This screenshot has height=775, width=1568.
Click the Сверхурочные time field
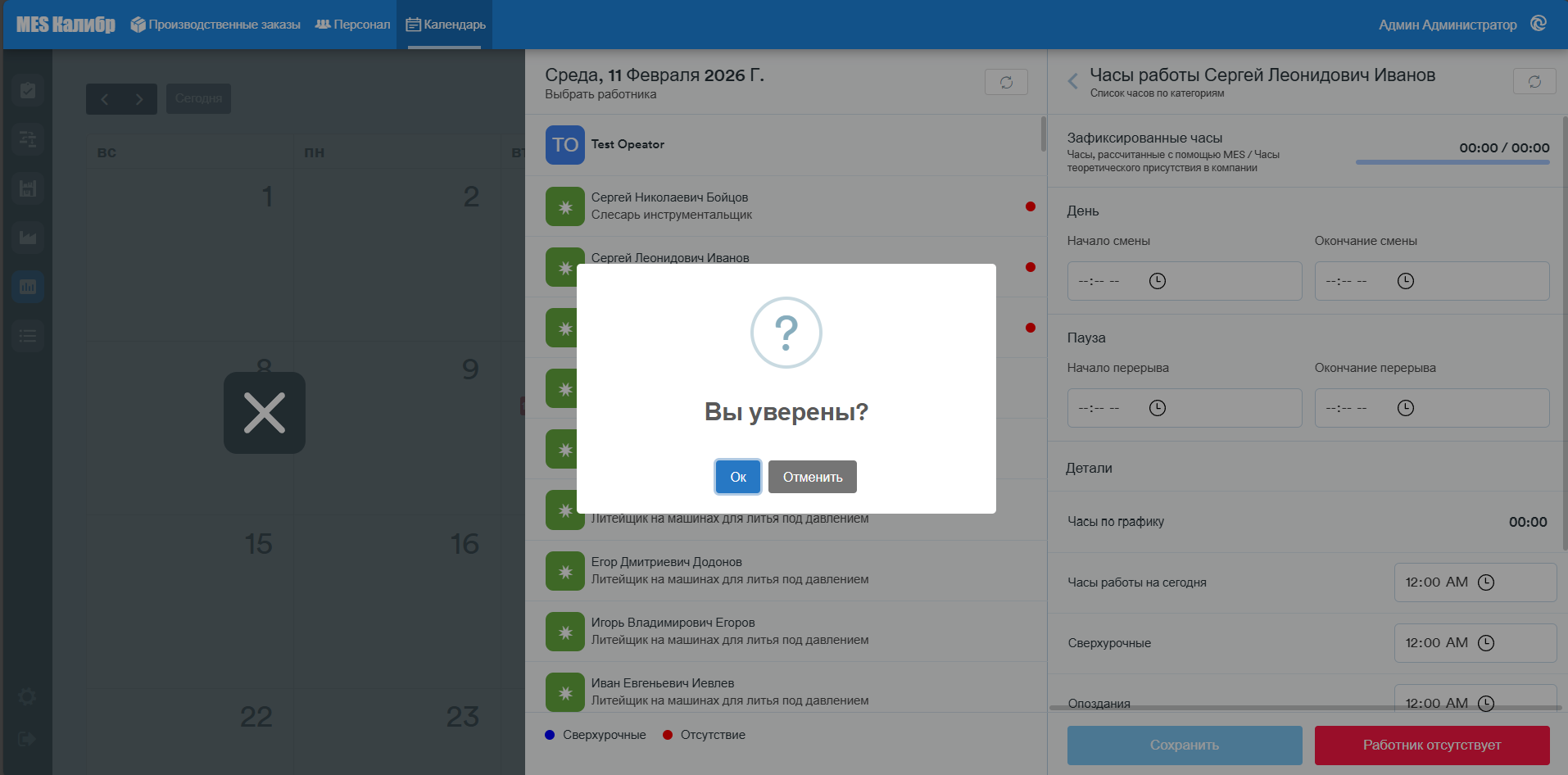point(1475,643)
